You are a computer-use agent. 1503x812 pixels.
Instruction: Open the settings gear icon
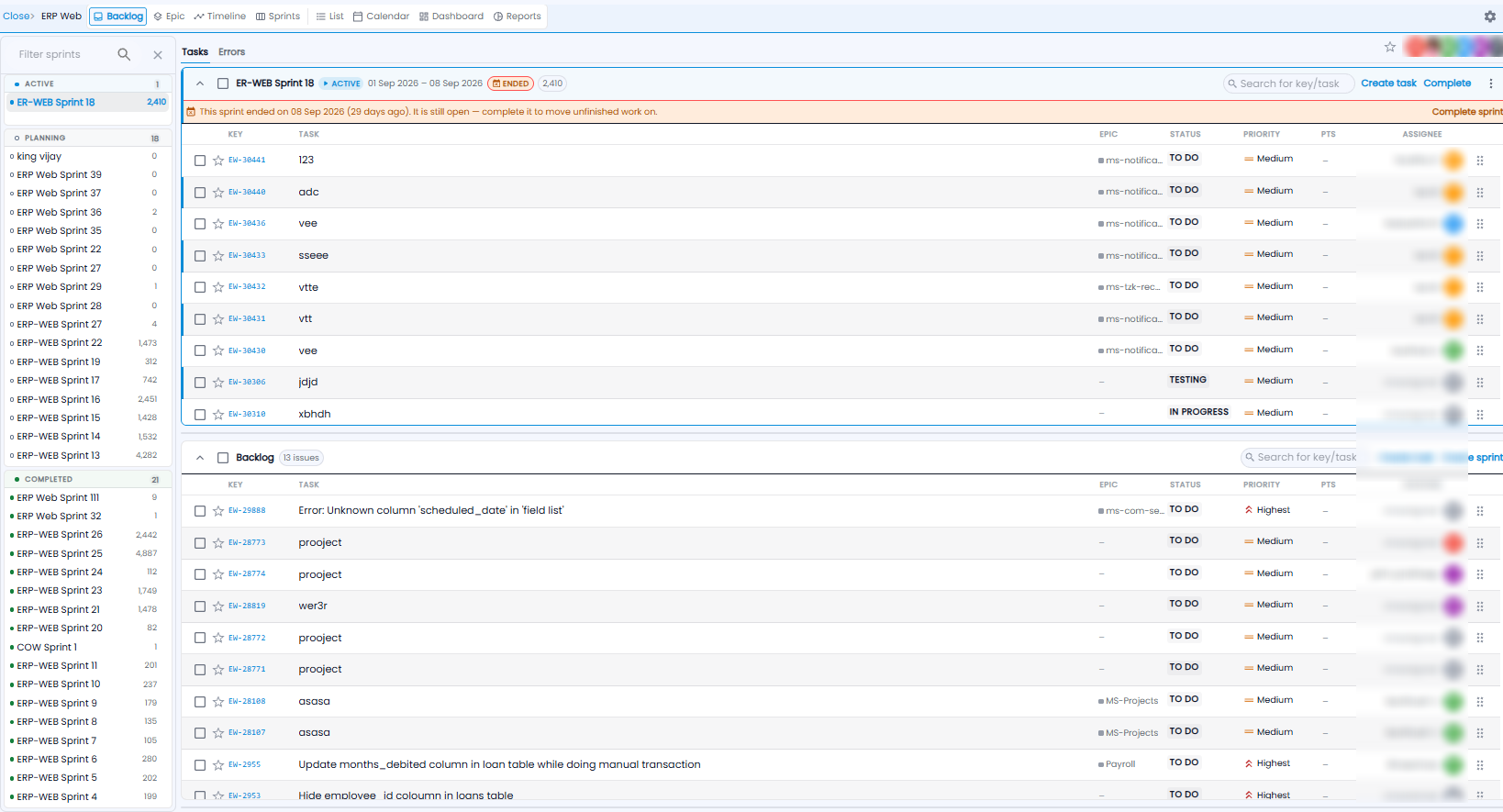(x=1490, y=17)
